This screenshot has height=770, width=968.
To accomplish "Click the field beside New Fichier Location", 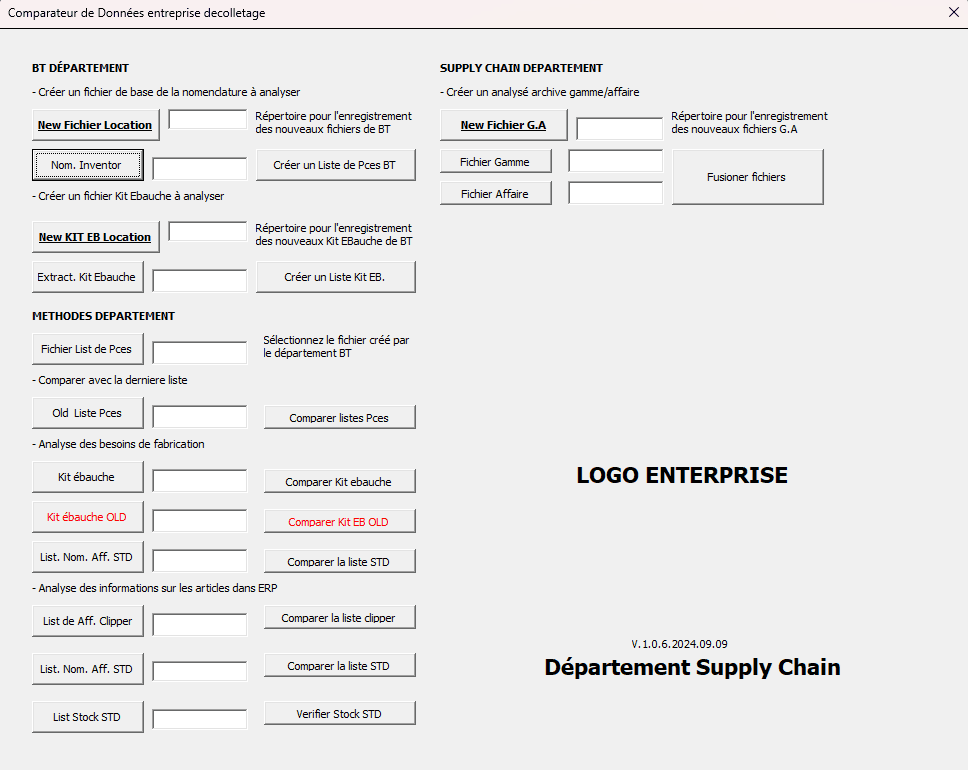I will tap(207, 119).
